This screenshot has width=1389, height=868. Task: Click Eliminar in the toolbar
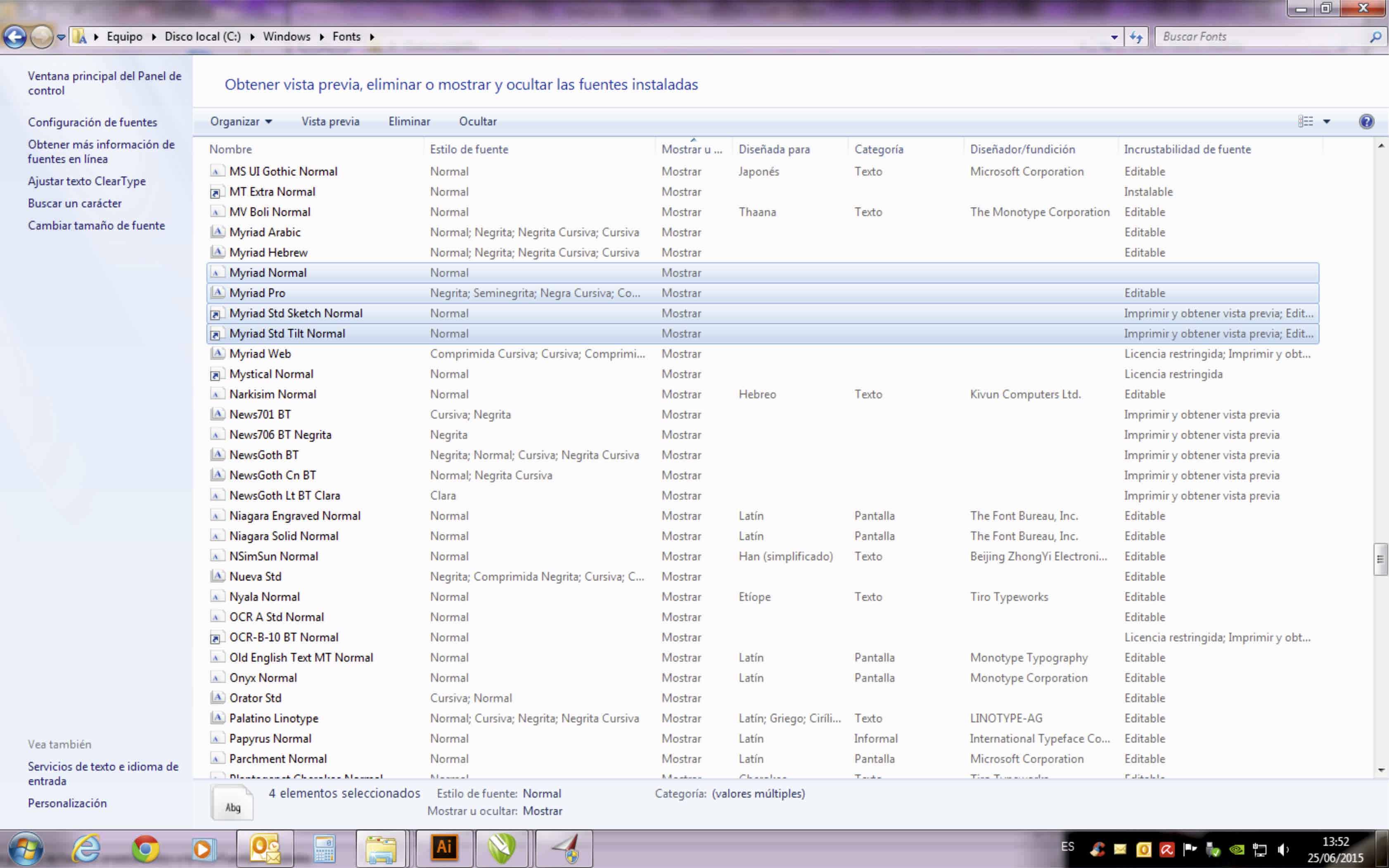(410, 121)
